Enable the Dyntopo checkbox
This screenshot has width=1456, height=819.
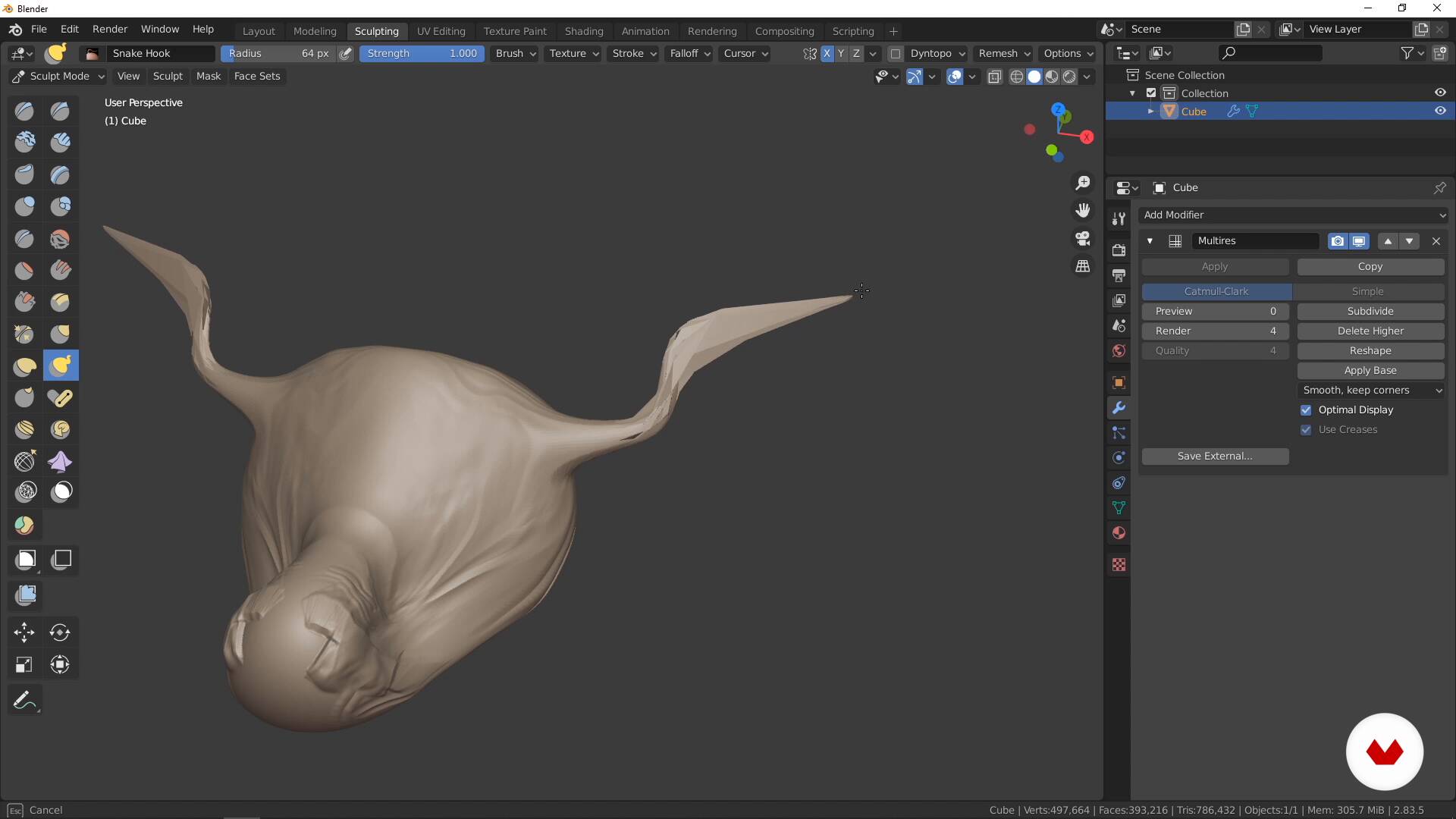click(896, 54)
